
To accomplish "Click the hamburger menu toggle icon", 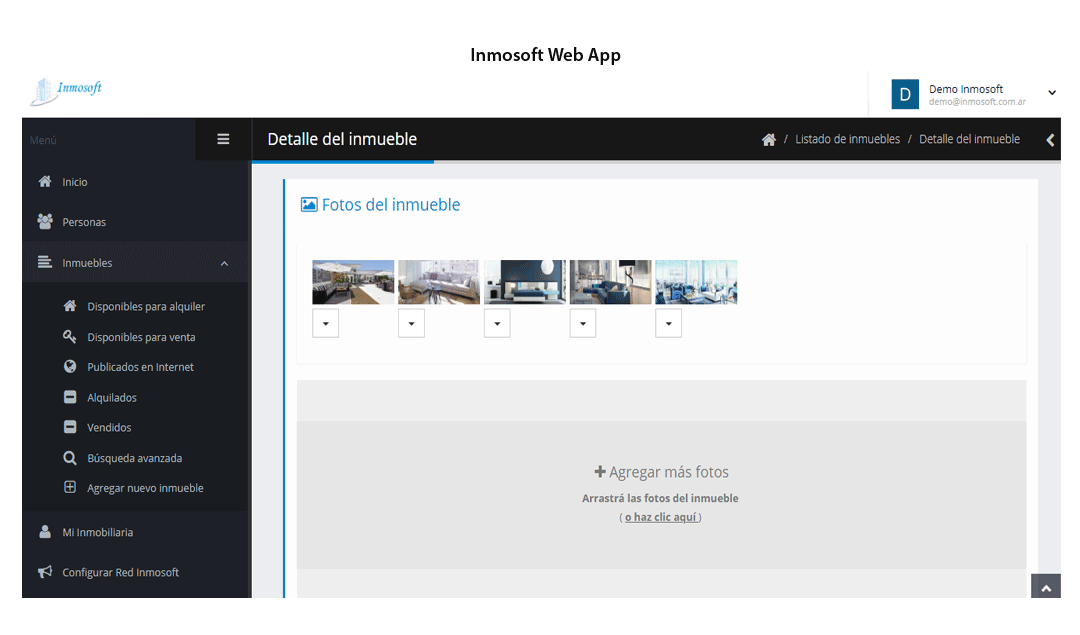I will [x=223, y=139].
